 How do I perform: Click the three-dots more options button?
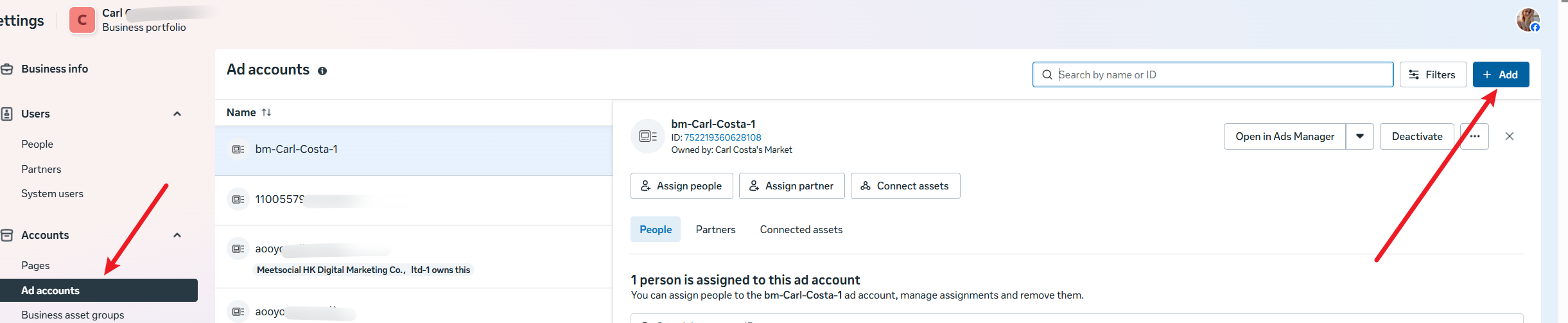tap(1474, 136)
